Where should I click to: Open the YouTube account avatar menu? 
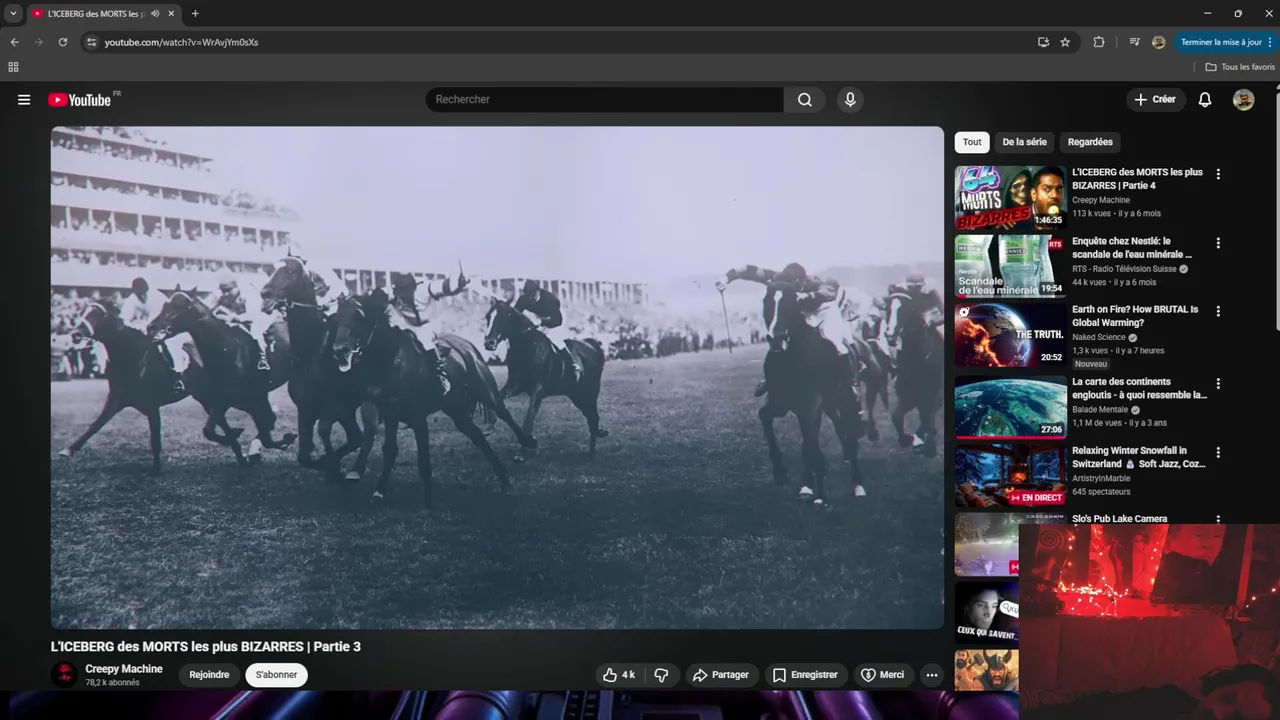[1244, 100]
